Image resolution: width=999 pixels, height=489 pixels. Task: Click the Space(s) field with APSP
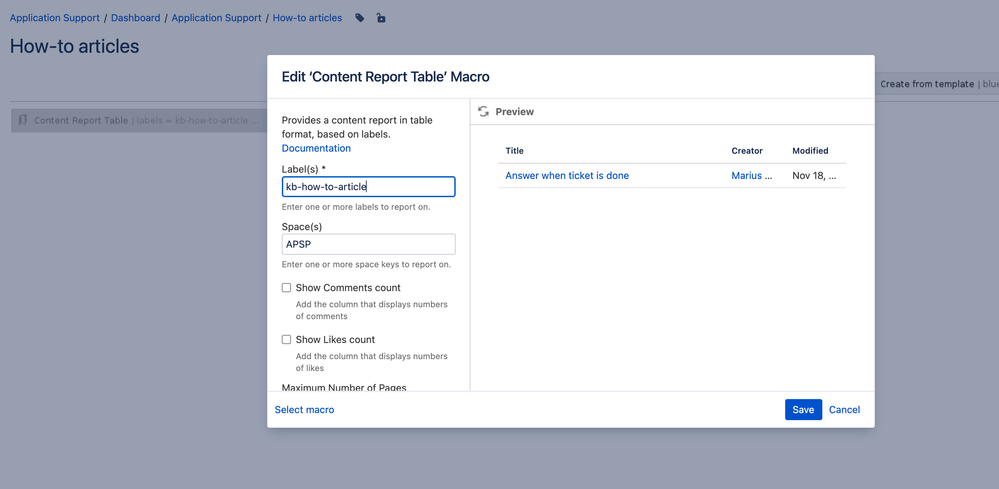[x=368, y=244]
